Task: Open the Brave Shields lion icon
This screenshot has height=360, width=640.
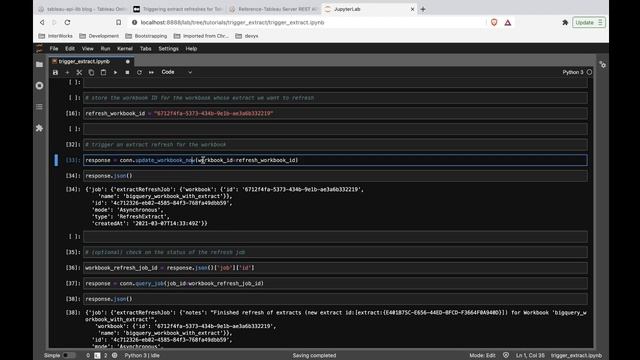Action: click(x=494, y=22)
